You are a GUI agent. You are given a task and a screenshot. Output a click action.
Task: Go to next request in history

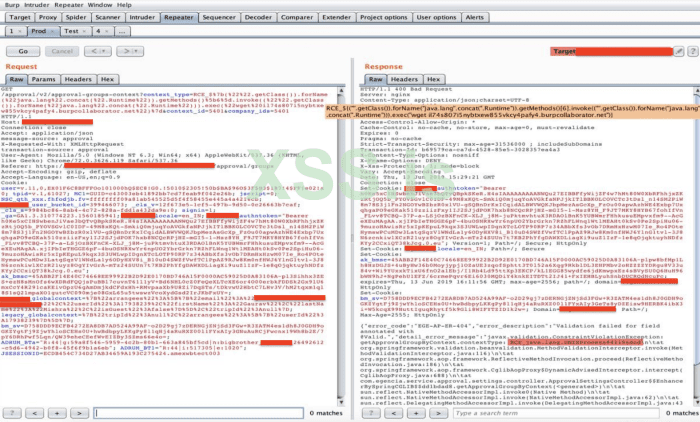(x=125, y=51)
